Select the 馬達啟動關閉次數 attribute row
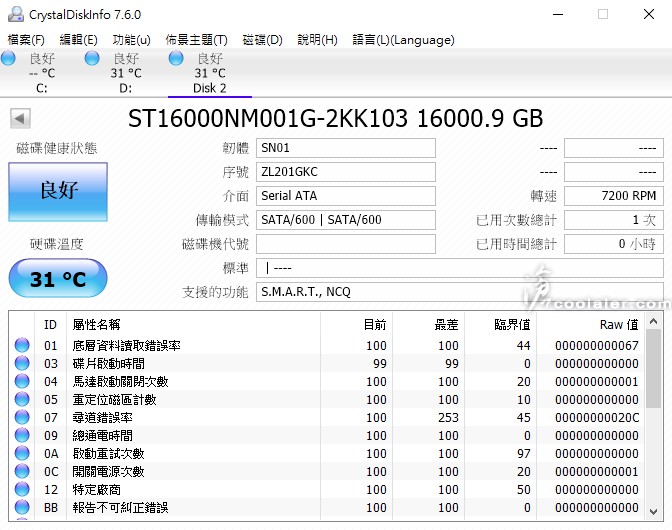The image size is (672, 530). click(x=327, y=381)
